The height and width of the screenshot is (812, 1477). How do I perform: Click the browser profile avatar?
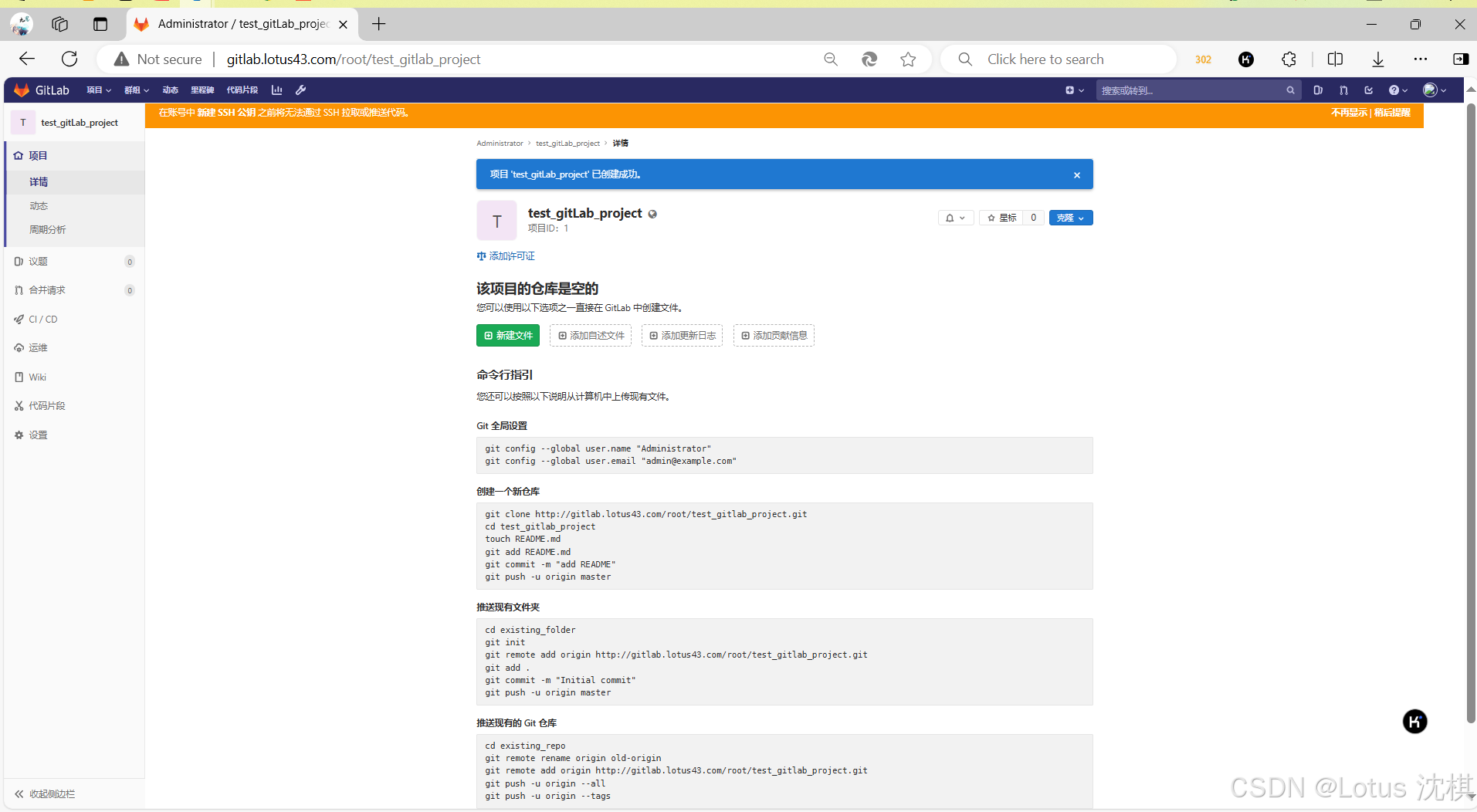tap(22, 24)
